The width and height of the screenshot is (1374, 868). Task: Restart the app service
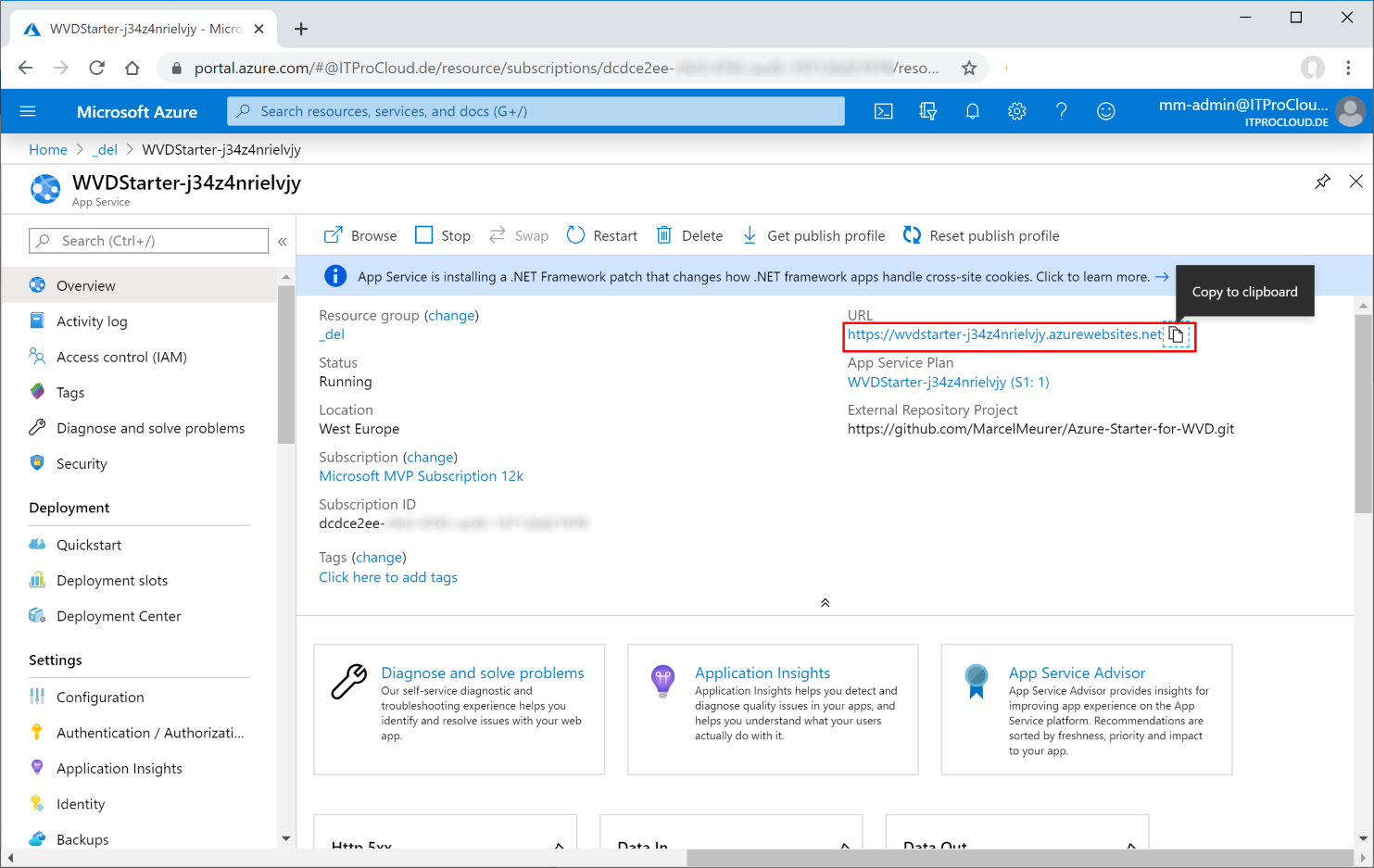tap(602, 235)
